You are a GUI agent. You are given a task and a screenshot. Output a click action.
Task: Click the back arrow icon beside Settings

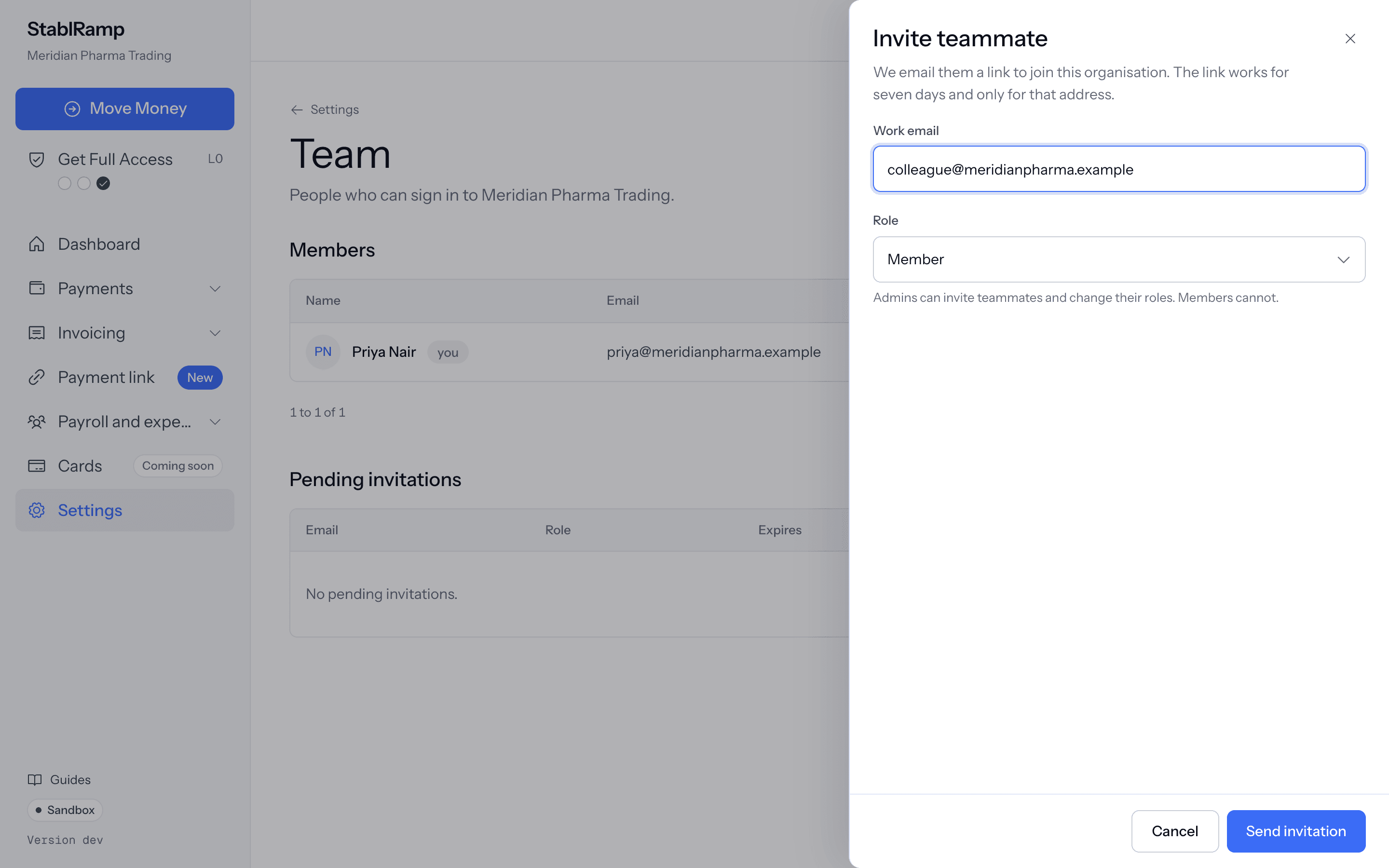(x=297, y=109)
